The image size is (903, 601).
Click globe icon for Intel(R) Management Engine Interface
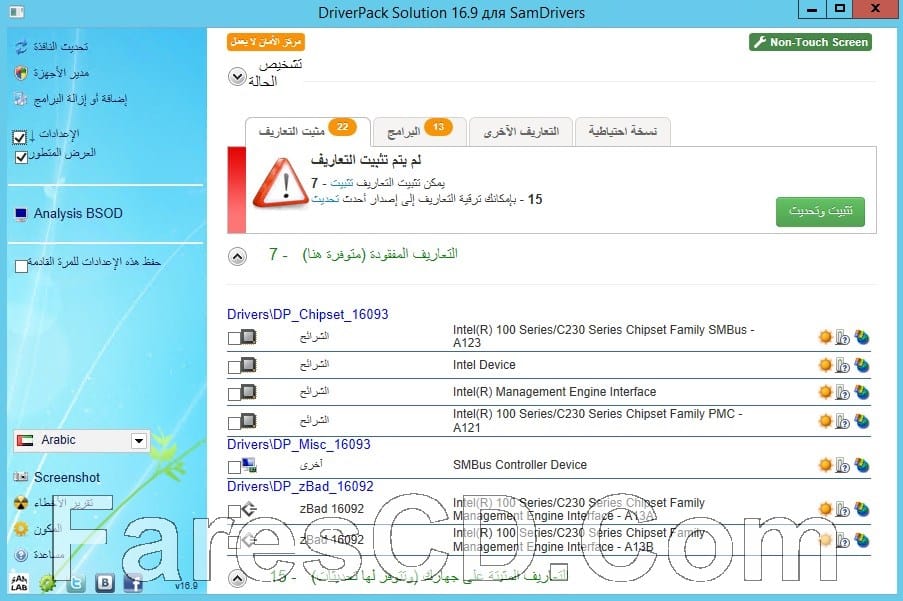click(862, 392)
